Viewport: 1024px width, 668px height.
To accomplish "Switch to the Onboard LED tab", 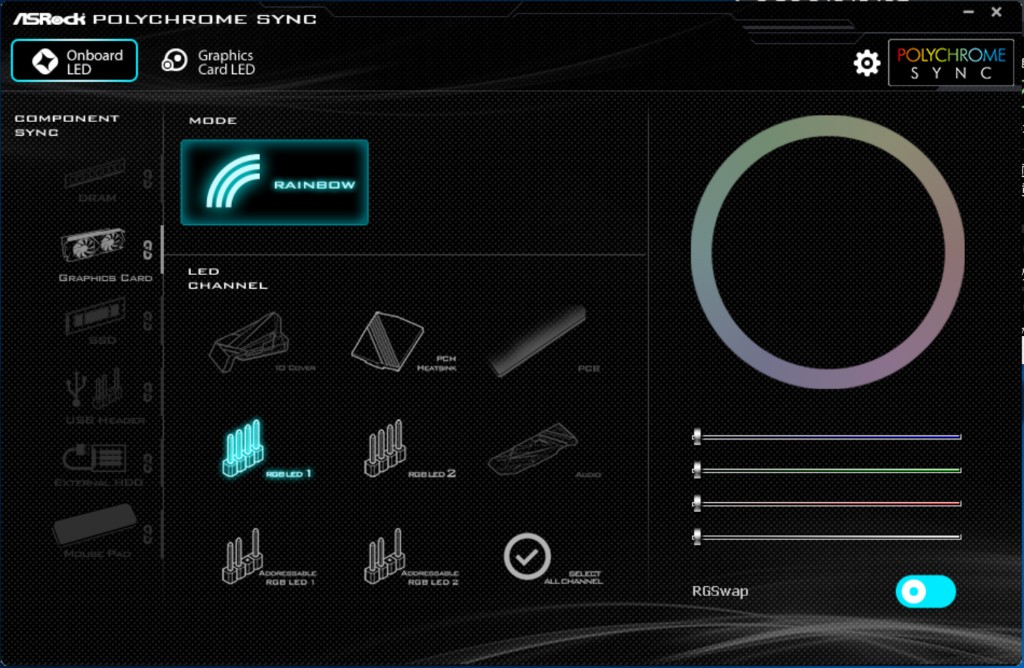I will tap(74, 61).
